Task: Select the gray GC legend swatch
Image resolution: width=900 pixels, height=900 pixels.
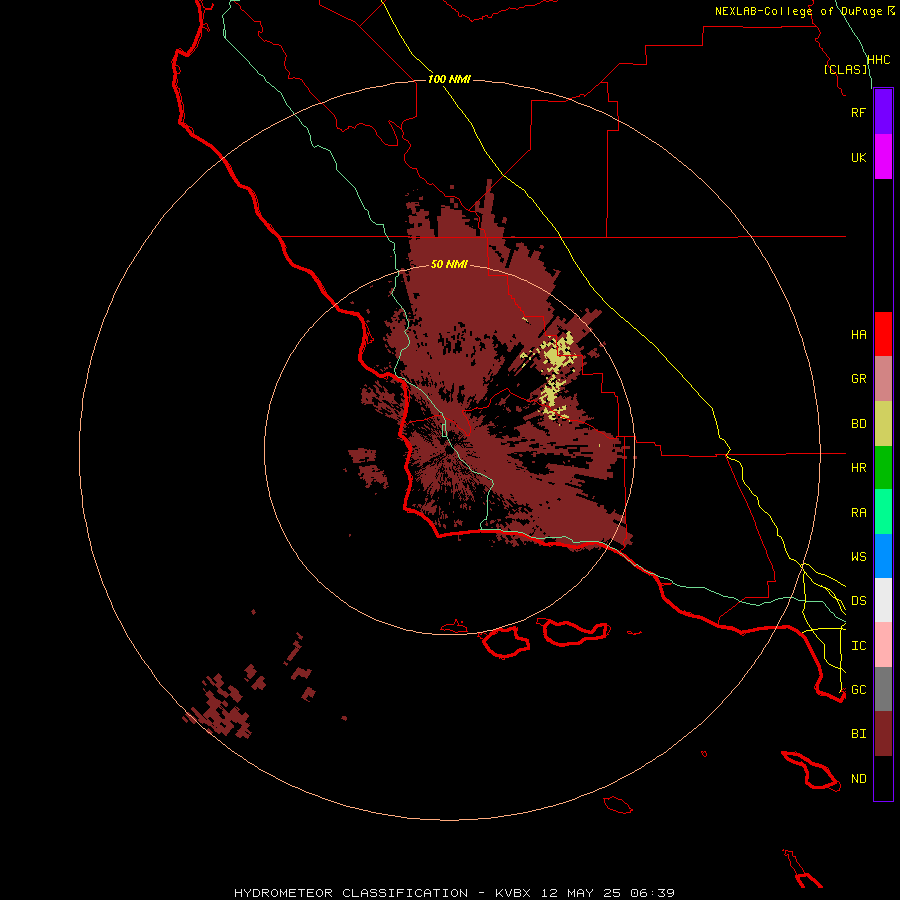Action: (x=883, y=689)
